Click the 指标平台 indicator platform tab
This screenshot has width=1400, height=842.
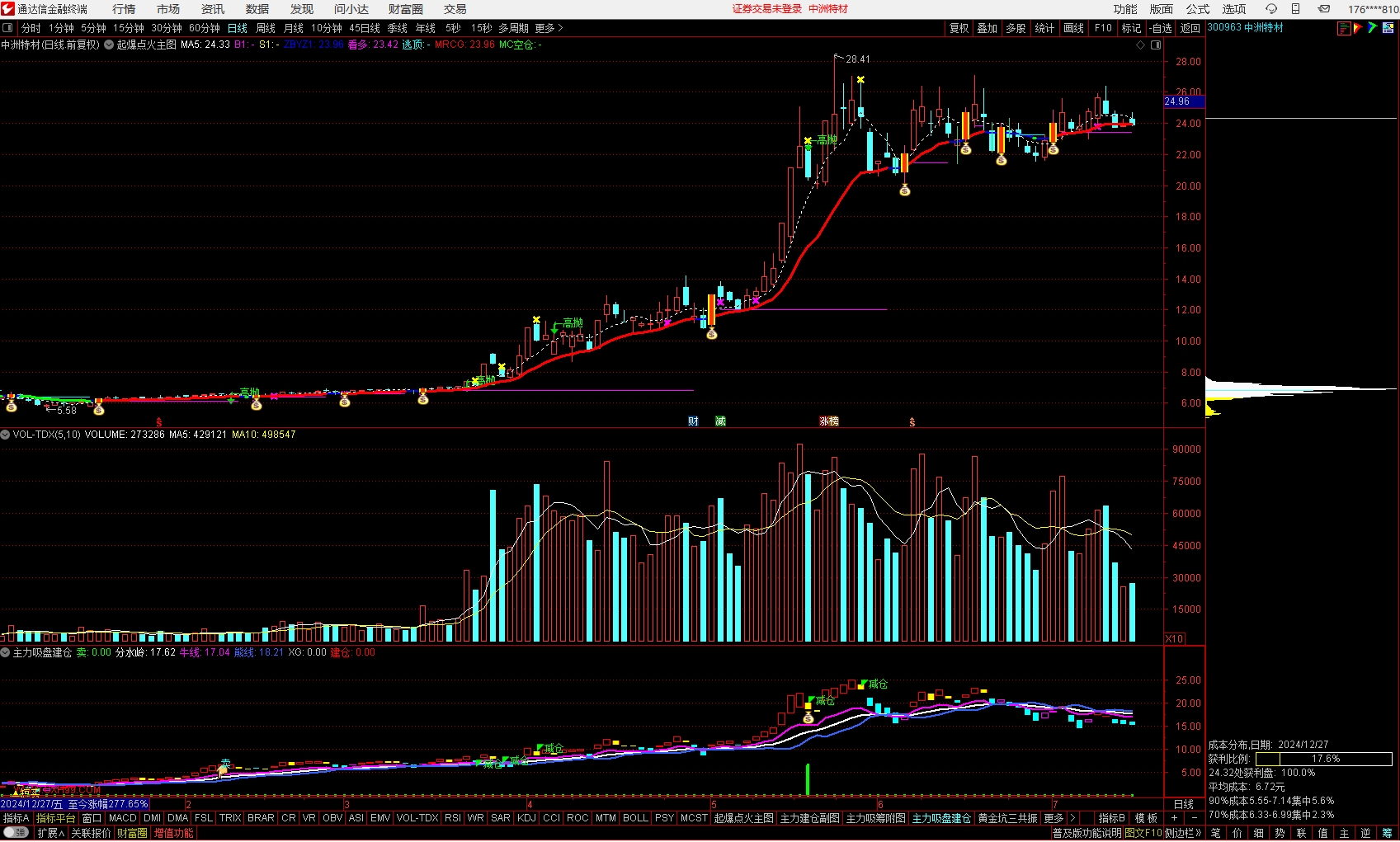click(x=55, y=818)
